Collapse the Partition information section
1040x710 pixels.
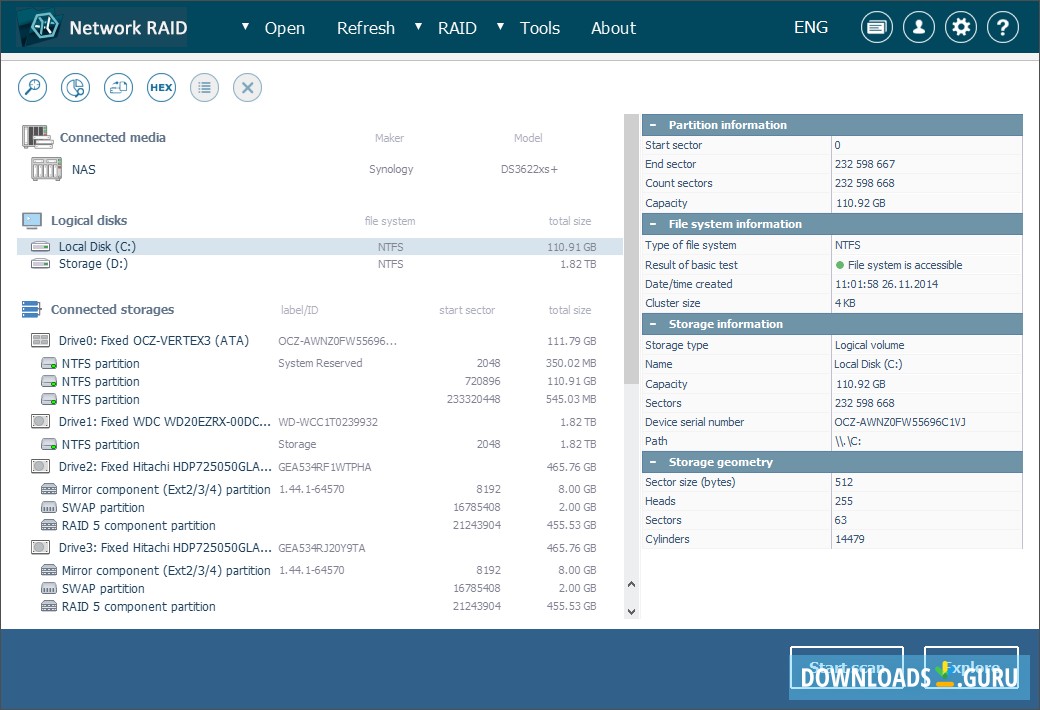pyautogui.click(x=653, y=125)
